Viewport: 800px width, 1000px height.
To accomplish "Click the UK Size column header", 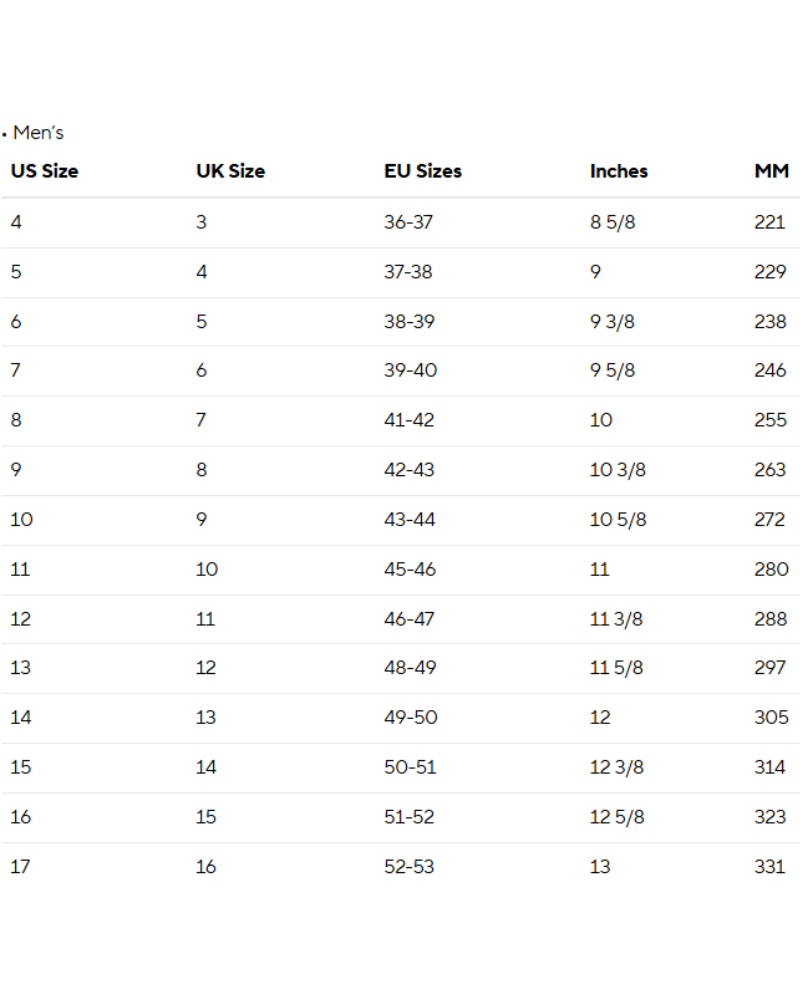I will 230,171.
